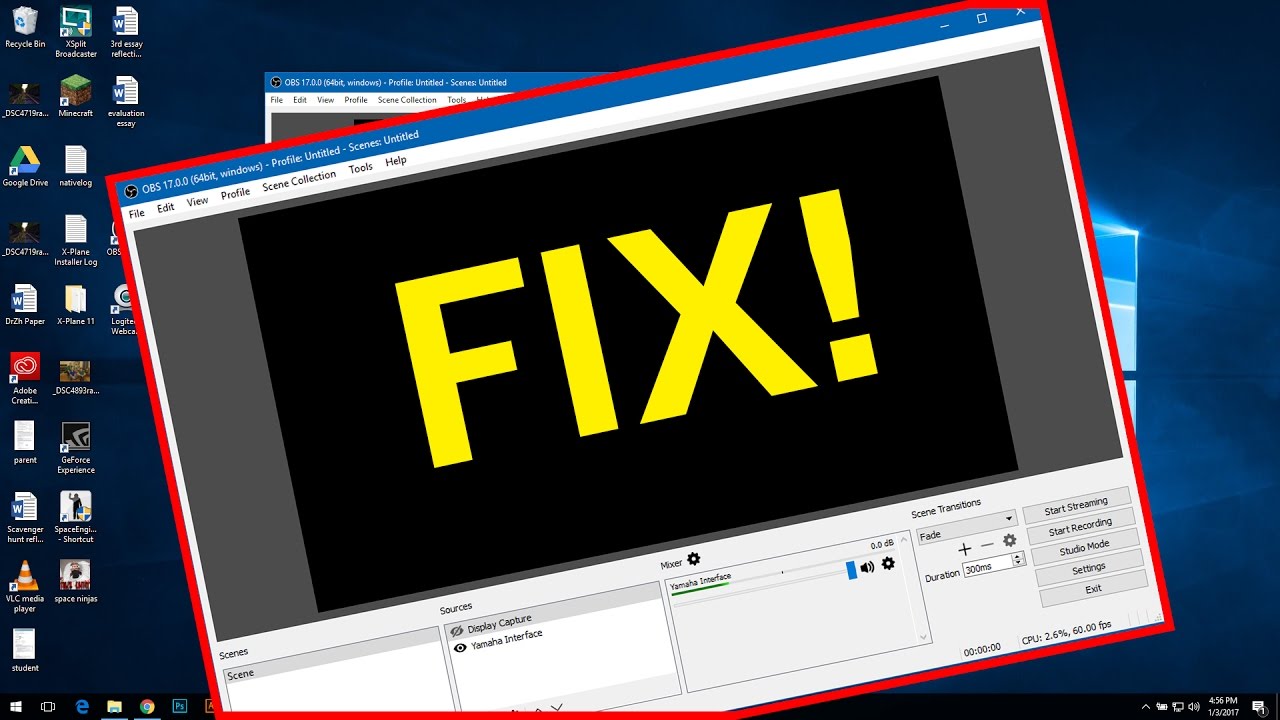Launch GeForce Experience from desktop
1280x720 pixels.
[x=76, y=448]
